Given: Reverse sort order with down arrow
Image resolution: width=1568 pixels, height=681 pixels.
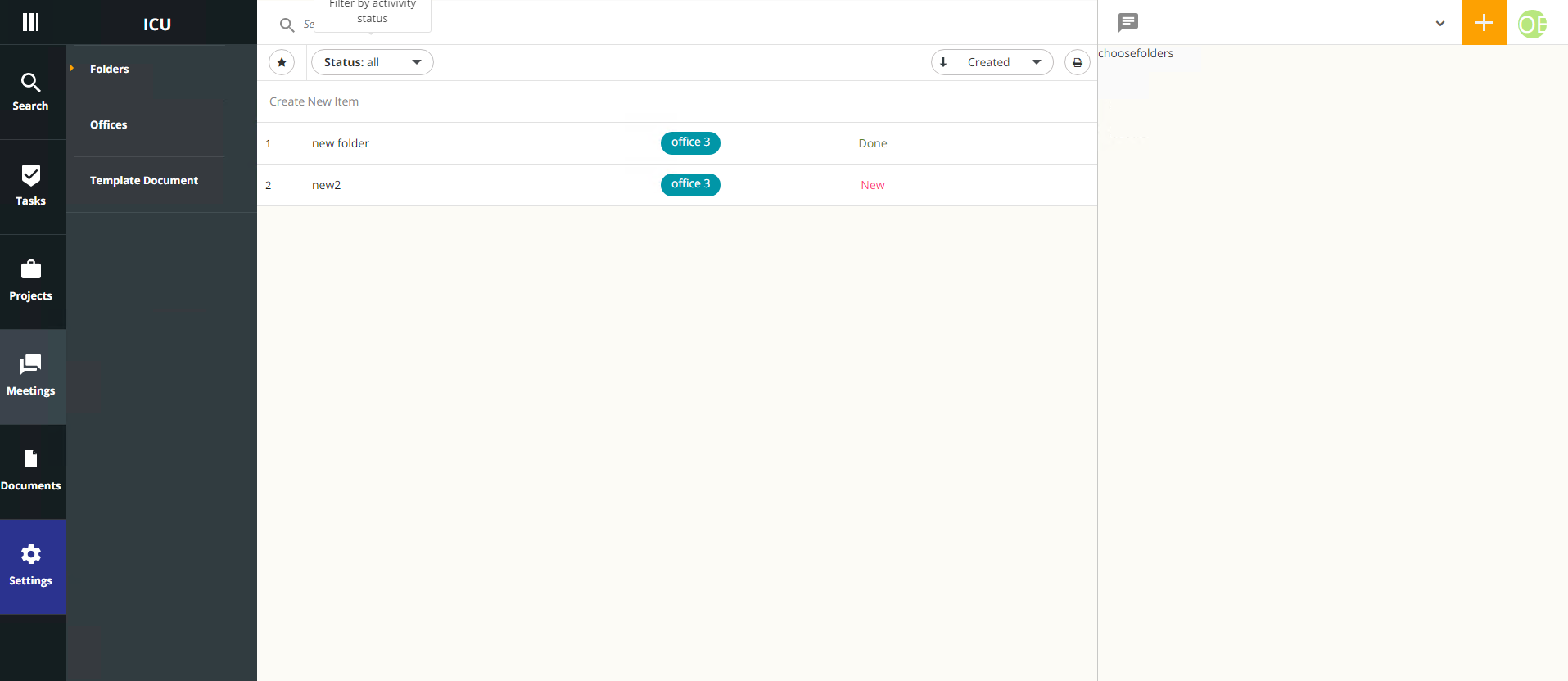Looking at the screenshot, I should 943,62.
